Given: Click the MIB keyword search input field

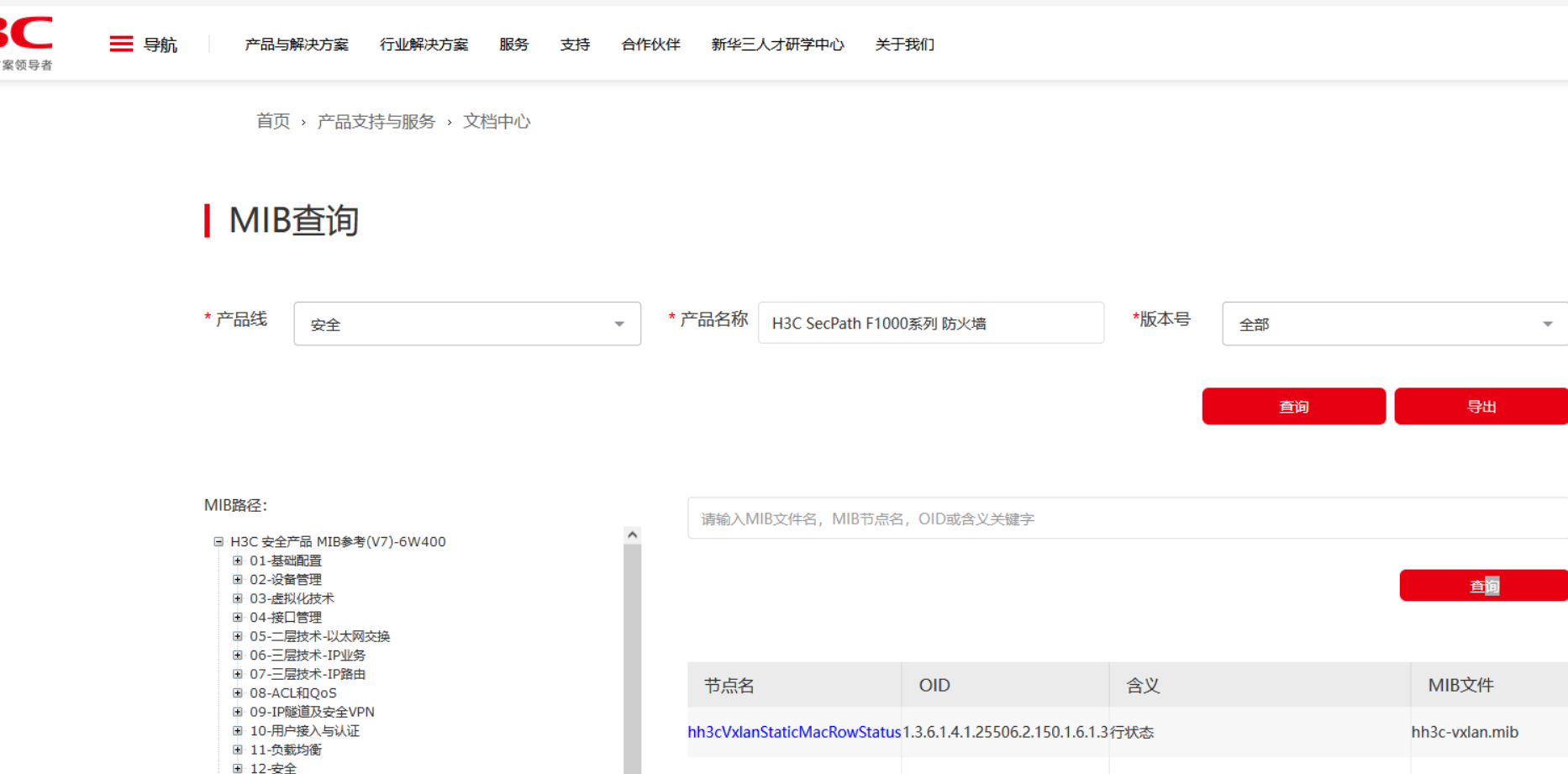Looking at the screenshot, I should (1128, 519).
